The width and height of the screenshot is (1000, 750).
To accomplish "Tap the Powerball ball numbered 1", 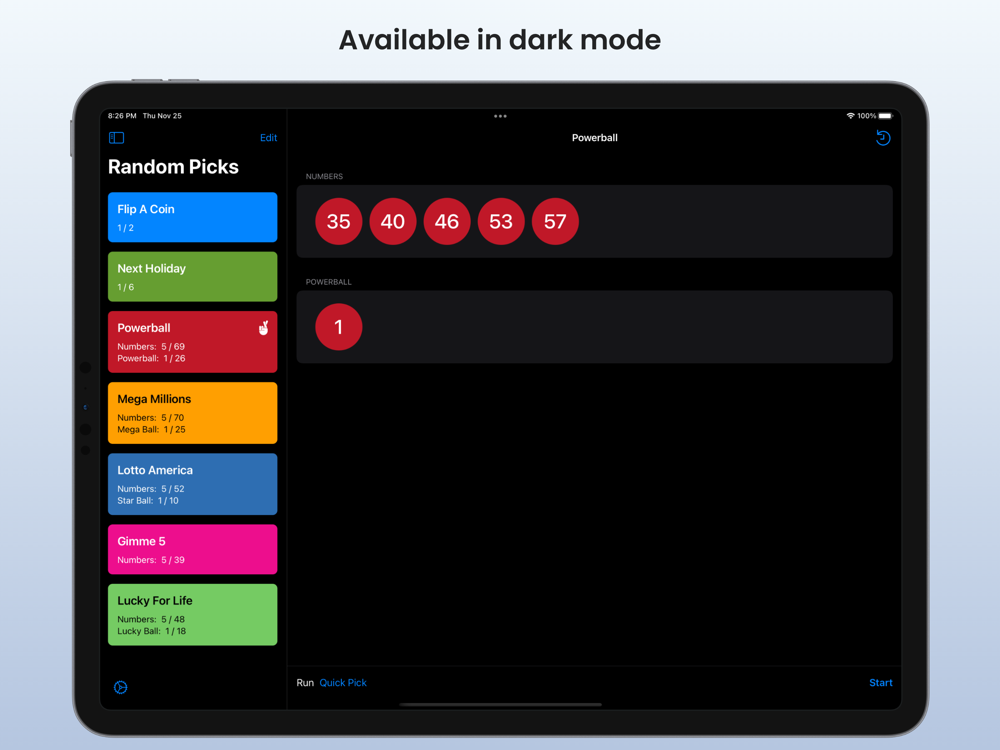I will click(x=339, y=327).
